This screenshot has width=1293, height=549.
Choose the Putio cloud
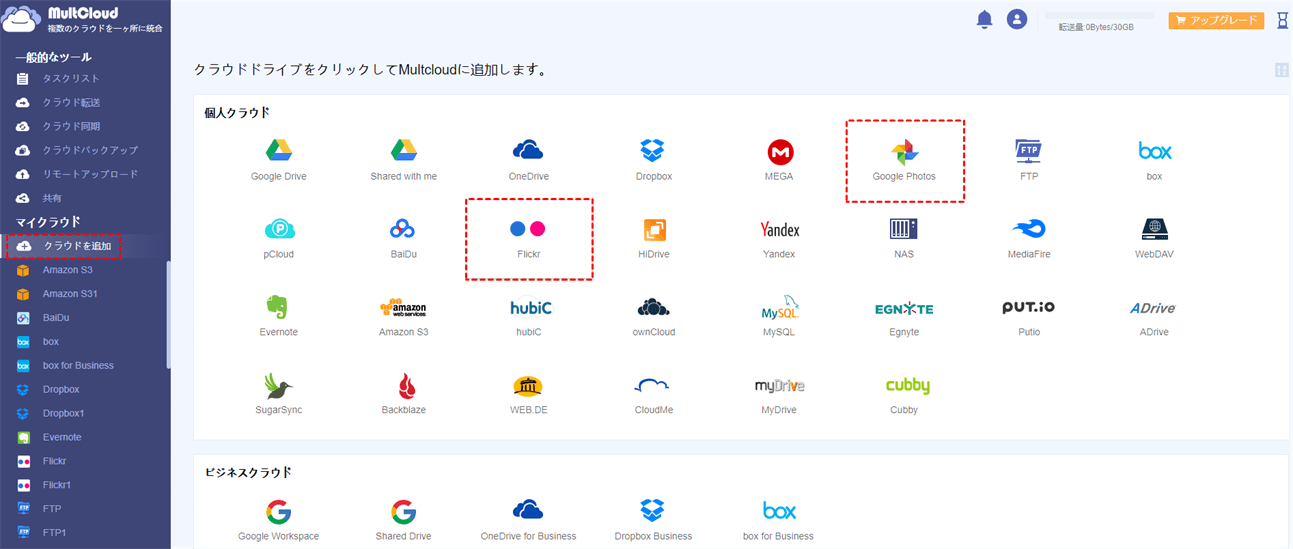[x=1029, y=316]
